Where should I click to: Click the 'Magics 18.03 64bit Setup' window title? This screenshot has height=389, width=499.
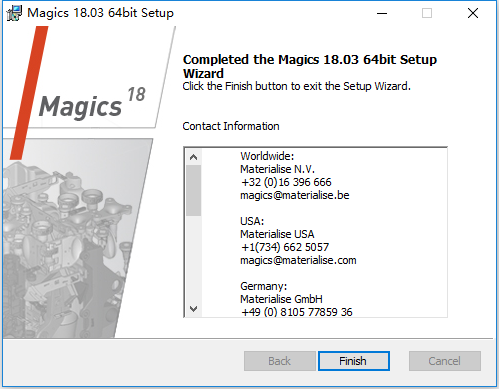[100, 13]
